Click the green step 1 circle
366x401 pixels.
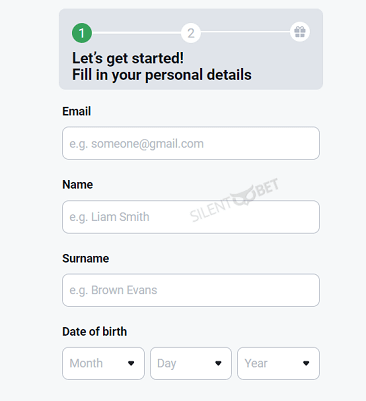82,33
